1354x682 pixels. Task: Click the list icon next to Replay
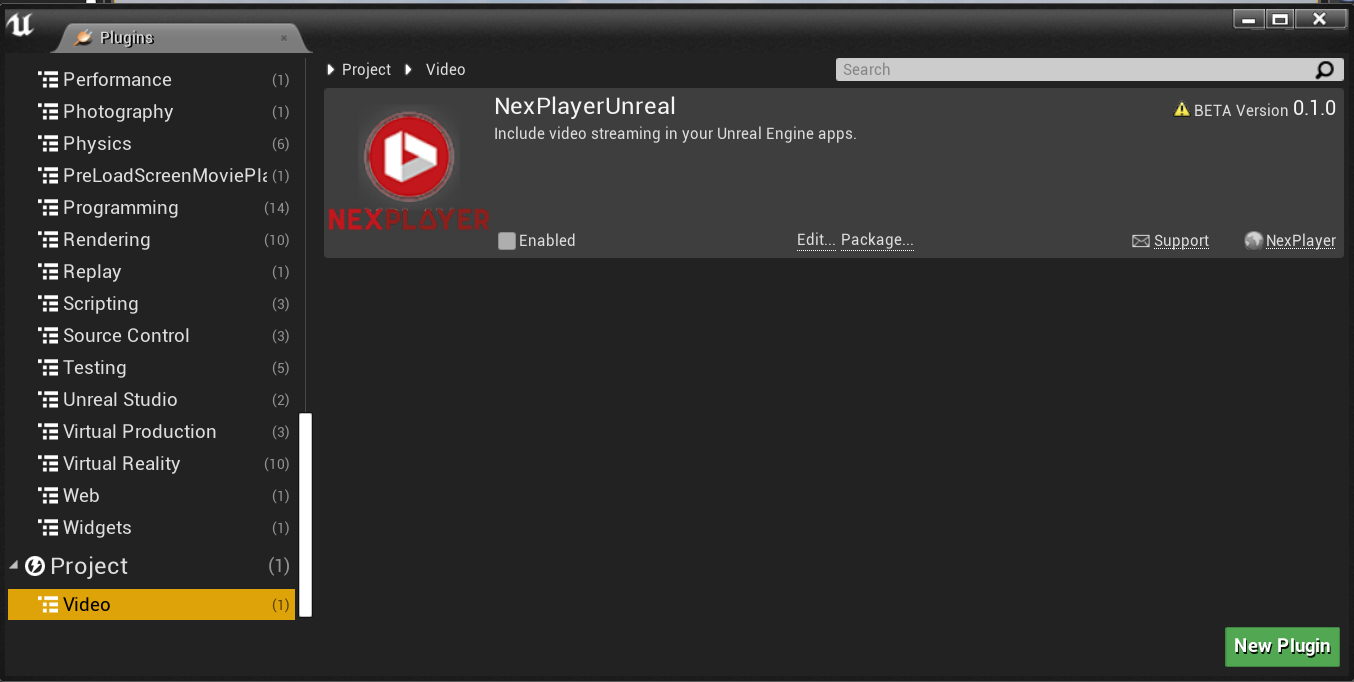pos(48,272)
